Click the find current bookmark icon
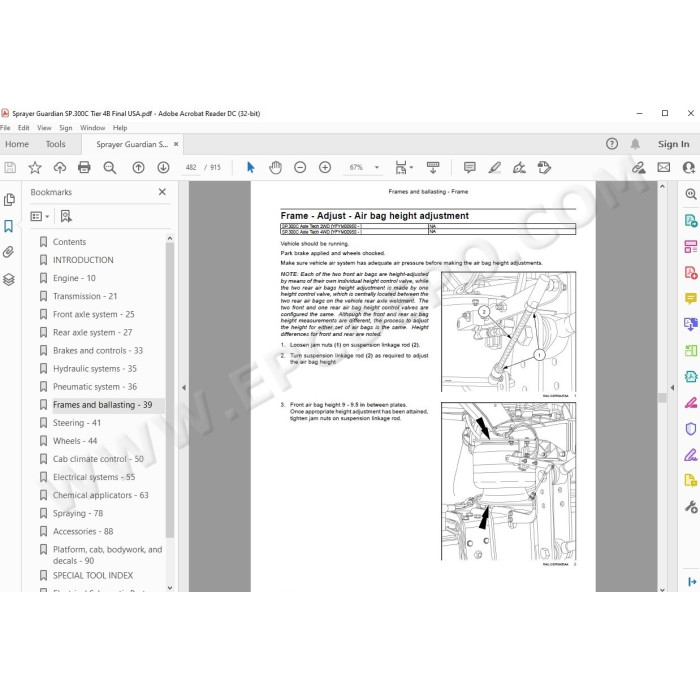This screenshot has height=700, width=700. (66, 217)
